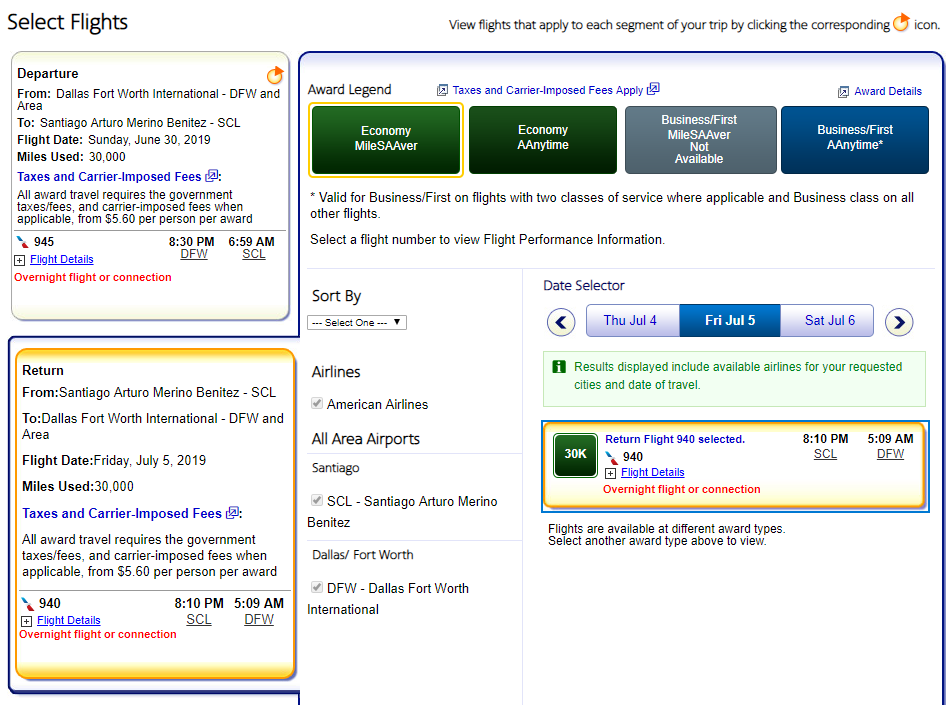The height and width of the screenshot is (705, 946).
Task: Click popup icon beside Award Details
Action: 844,91
